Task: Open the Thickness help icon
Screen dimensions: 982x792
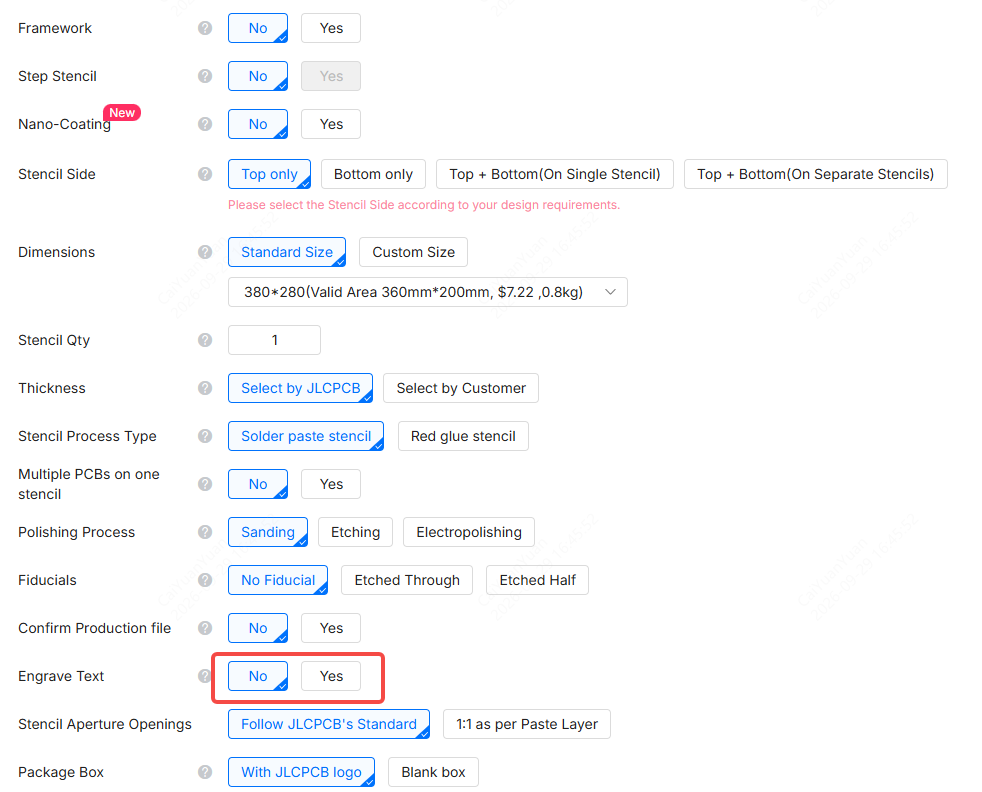Action: click(205, 388)
